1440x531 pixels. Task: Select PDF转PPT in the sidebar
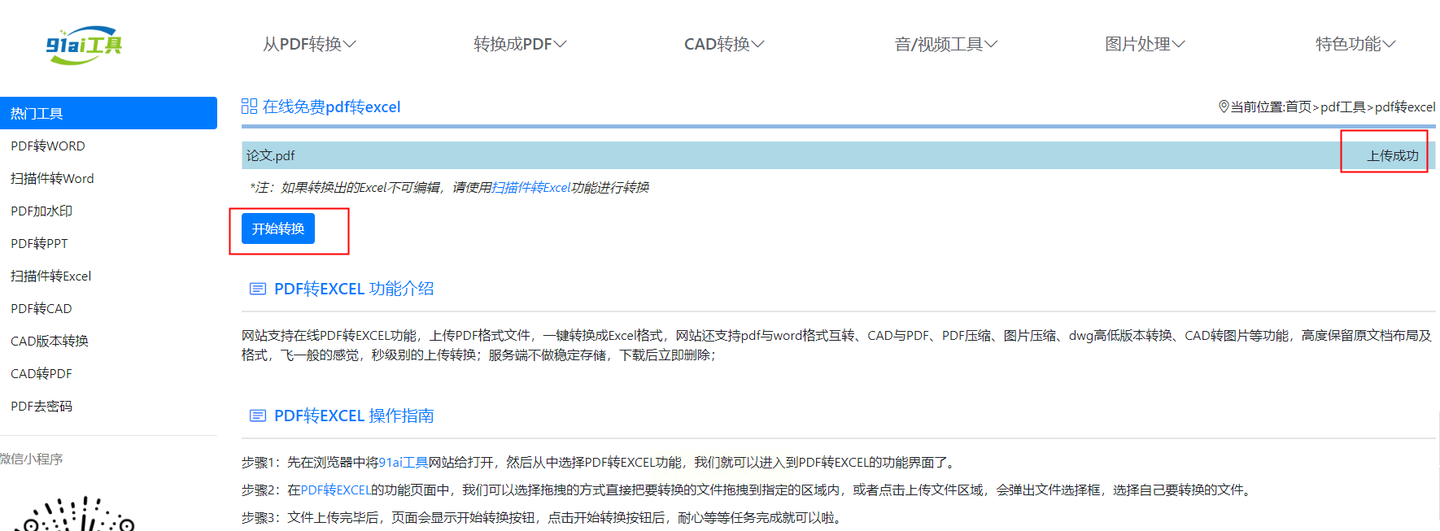click(x=39, y=243)
